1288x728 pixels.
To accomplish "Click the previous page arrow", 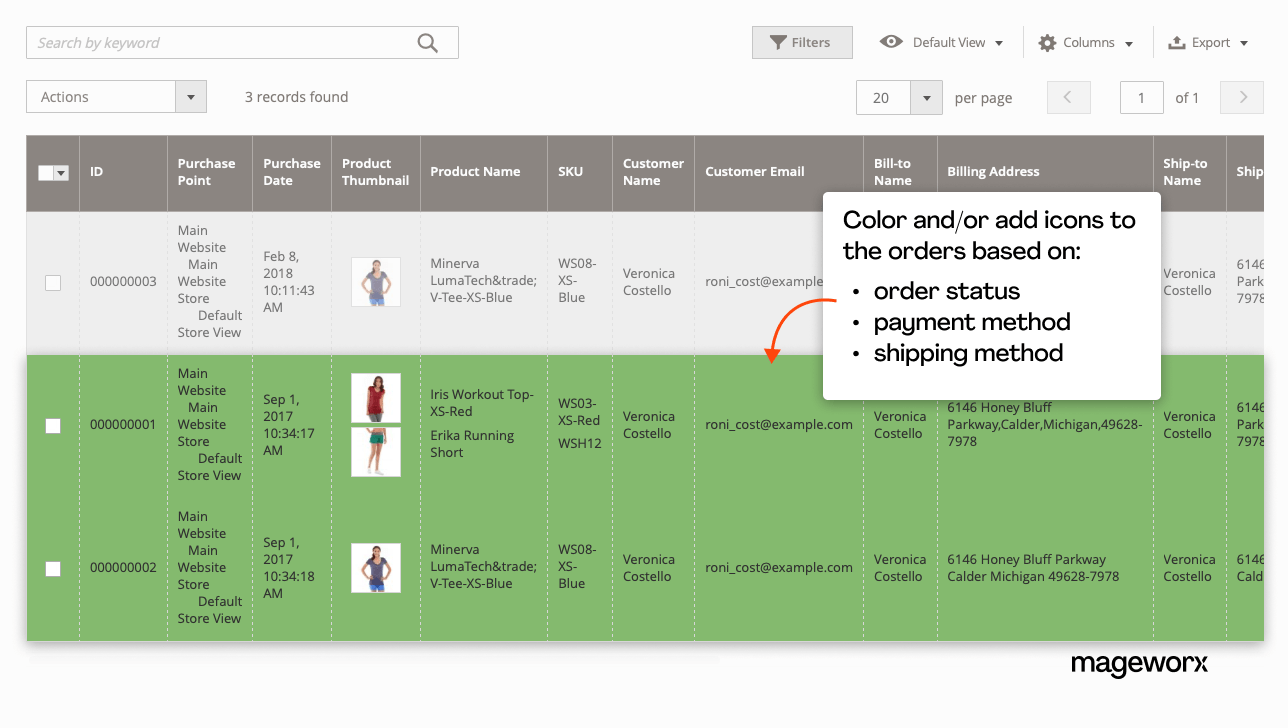I will [x=1068, y=97].
